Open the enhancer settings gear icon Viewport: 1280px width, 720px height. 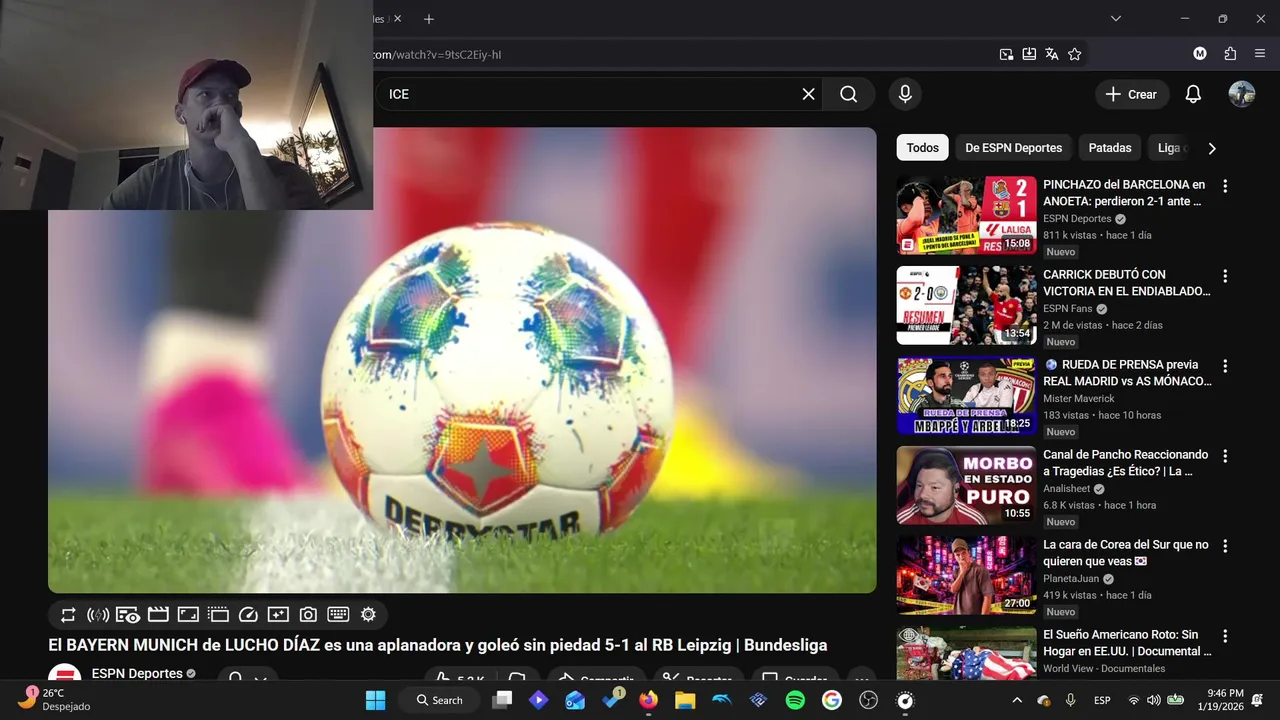pos(368,615)
